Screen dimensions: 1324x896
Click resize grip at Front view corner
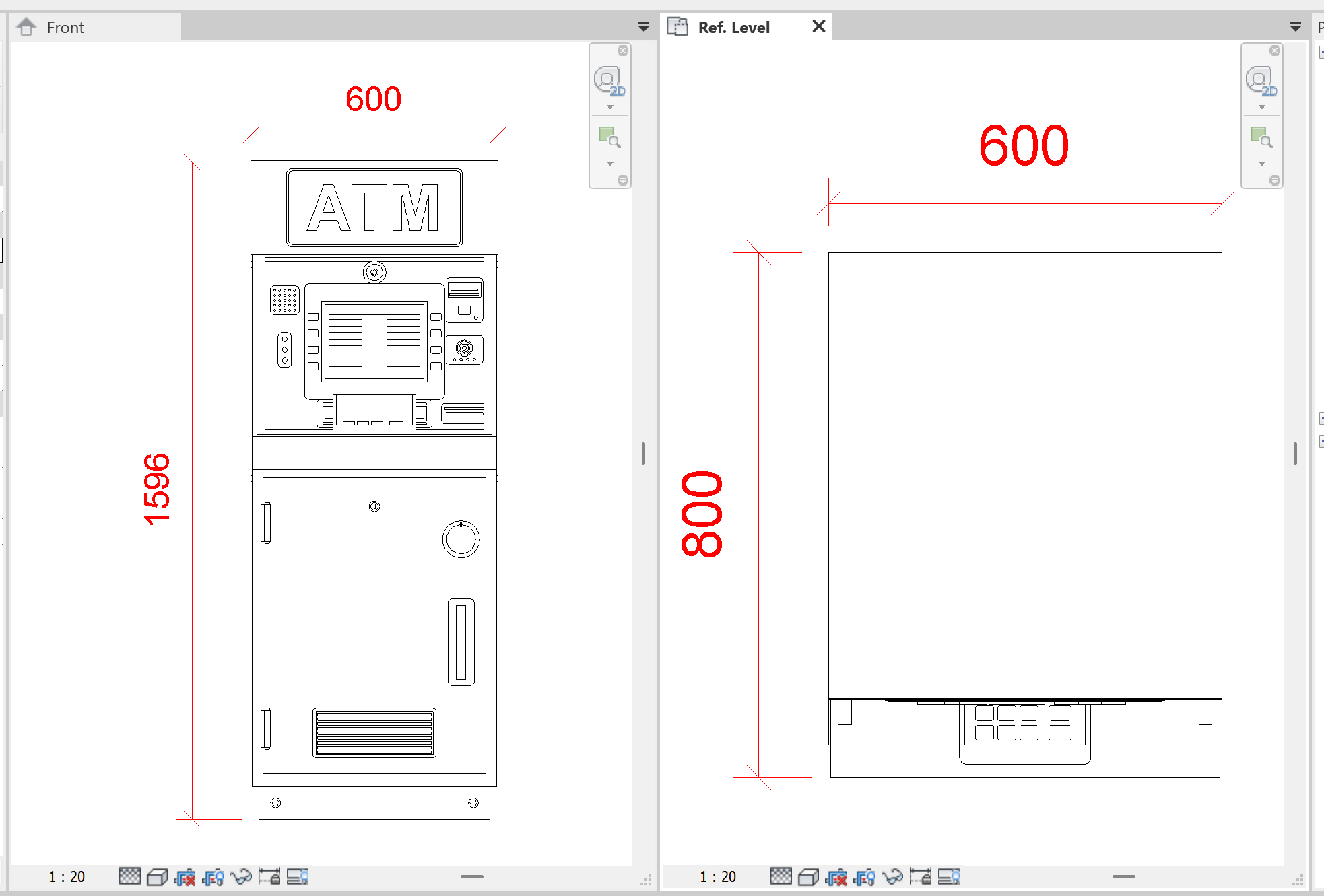click(x=646, y=880)
